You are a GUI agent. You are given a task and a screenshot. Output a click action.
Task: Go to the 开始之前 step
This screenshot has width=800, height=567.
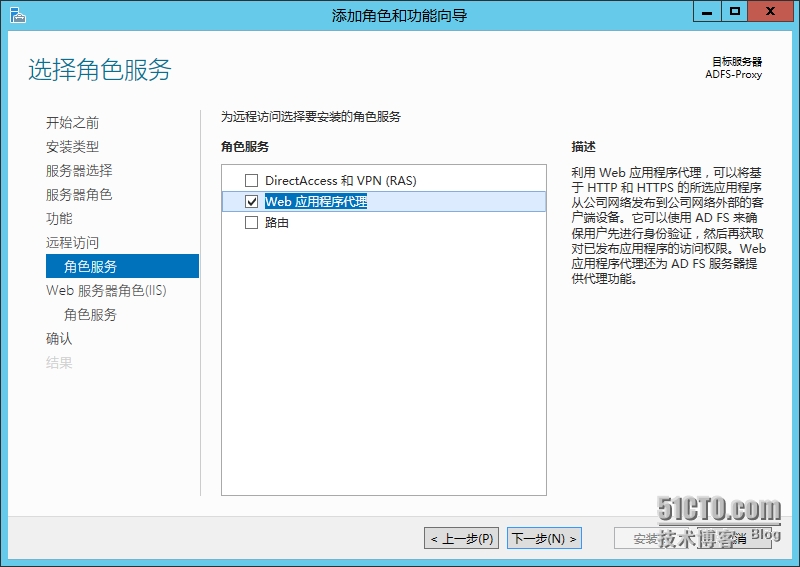(x=73, y=123)
